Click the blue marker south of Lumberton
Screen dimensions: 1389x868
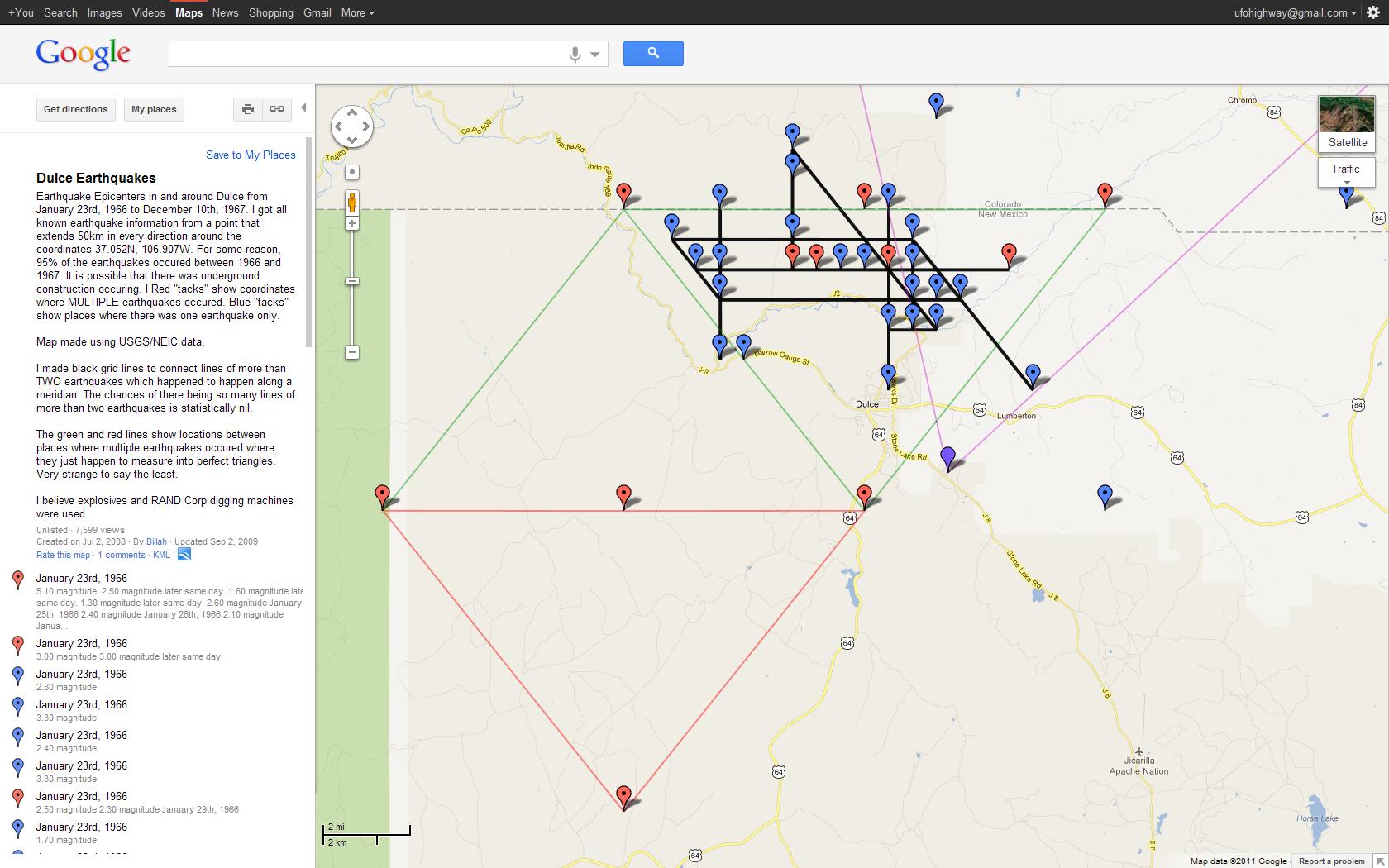1105,496
